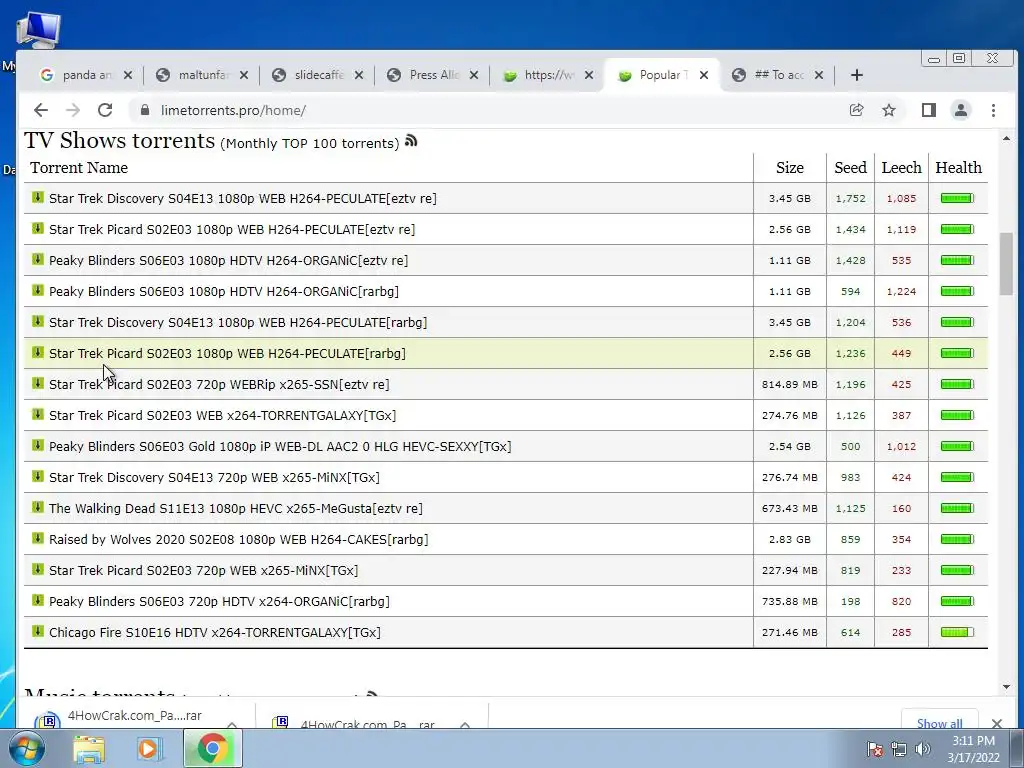Close the 'Press Allo' tab
Screen dimensions: 1024x768
pos(474,75)
